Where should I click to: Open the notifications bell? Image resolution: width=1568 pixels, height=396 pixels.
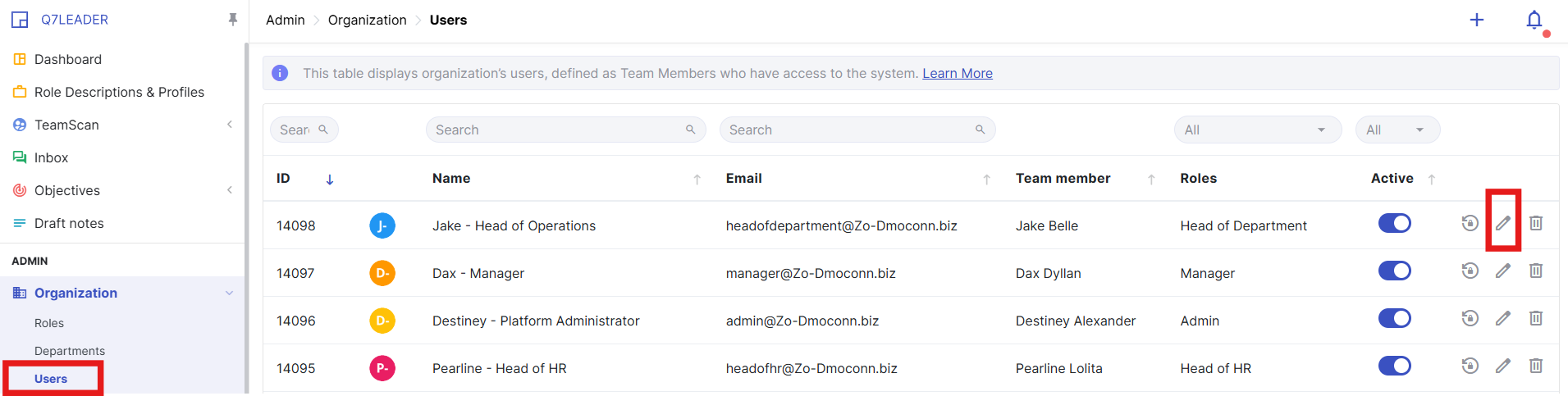click(x=1534, y=20)
